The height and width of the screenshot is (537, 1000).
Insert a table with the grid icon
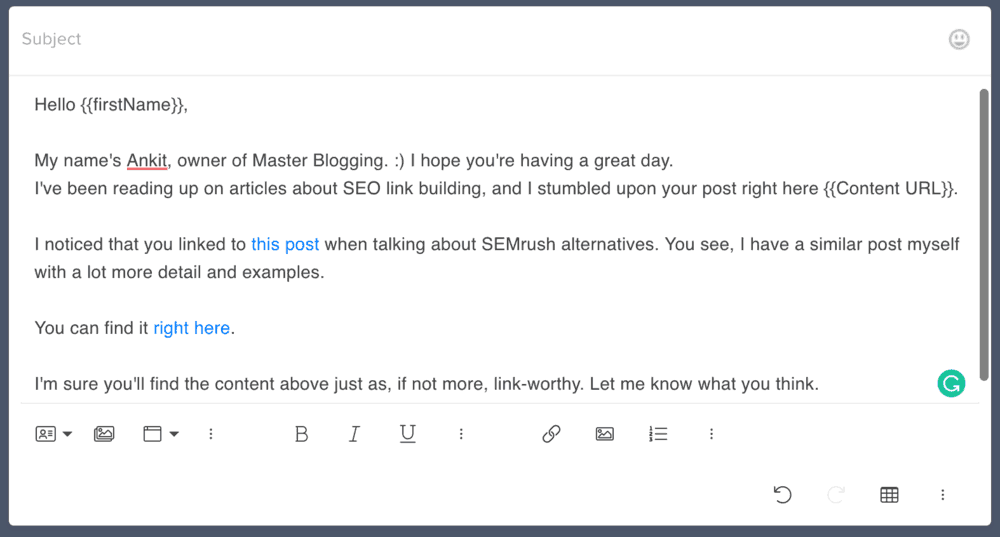click(x=889, y=495)
